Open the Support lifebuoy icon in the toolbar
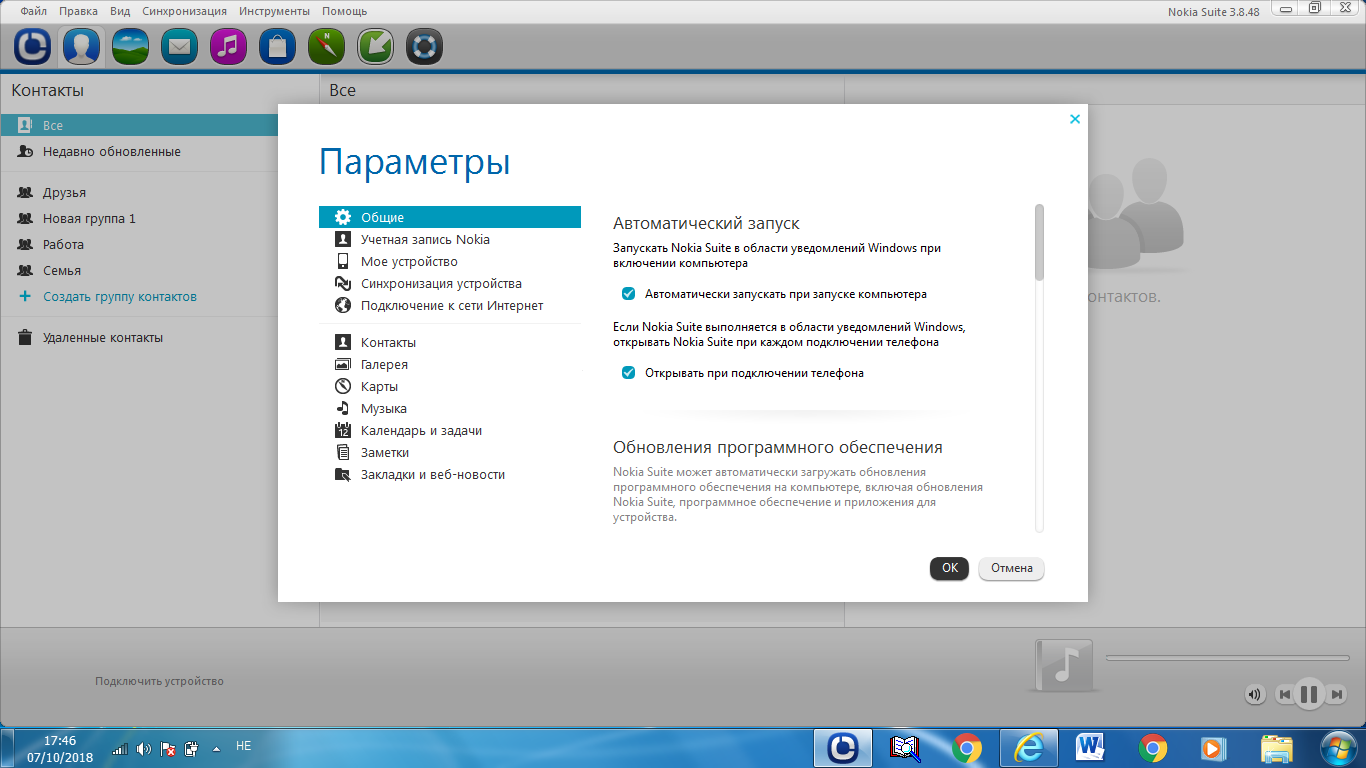Screen dimensions: 1366x768 click(x=424, y=46)
